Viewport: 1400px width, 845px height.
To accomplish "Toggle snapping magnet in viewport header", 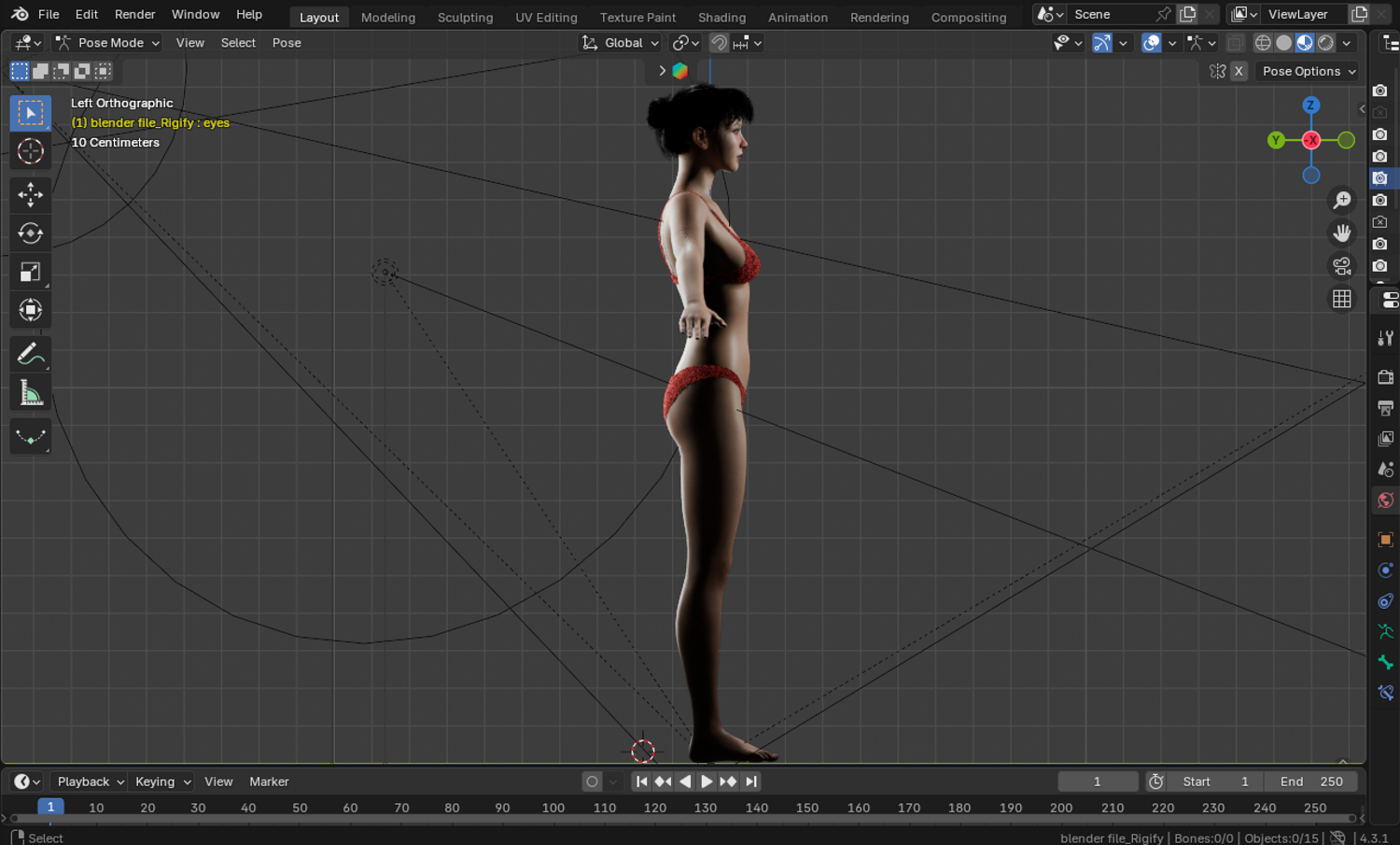I will 719,43.
